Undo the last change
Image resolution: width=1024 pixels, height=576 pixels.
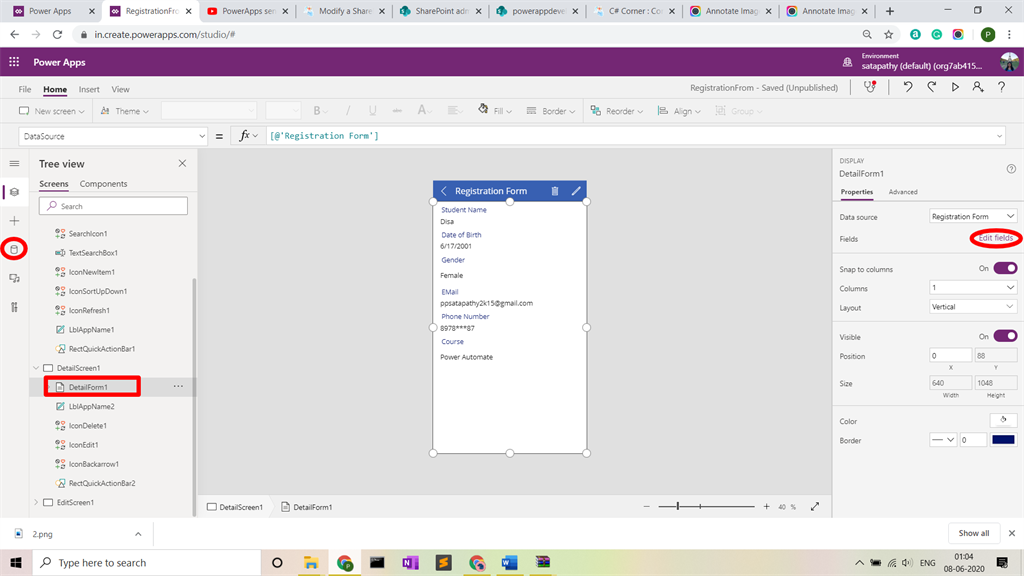tap(908, 89)
